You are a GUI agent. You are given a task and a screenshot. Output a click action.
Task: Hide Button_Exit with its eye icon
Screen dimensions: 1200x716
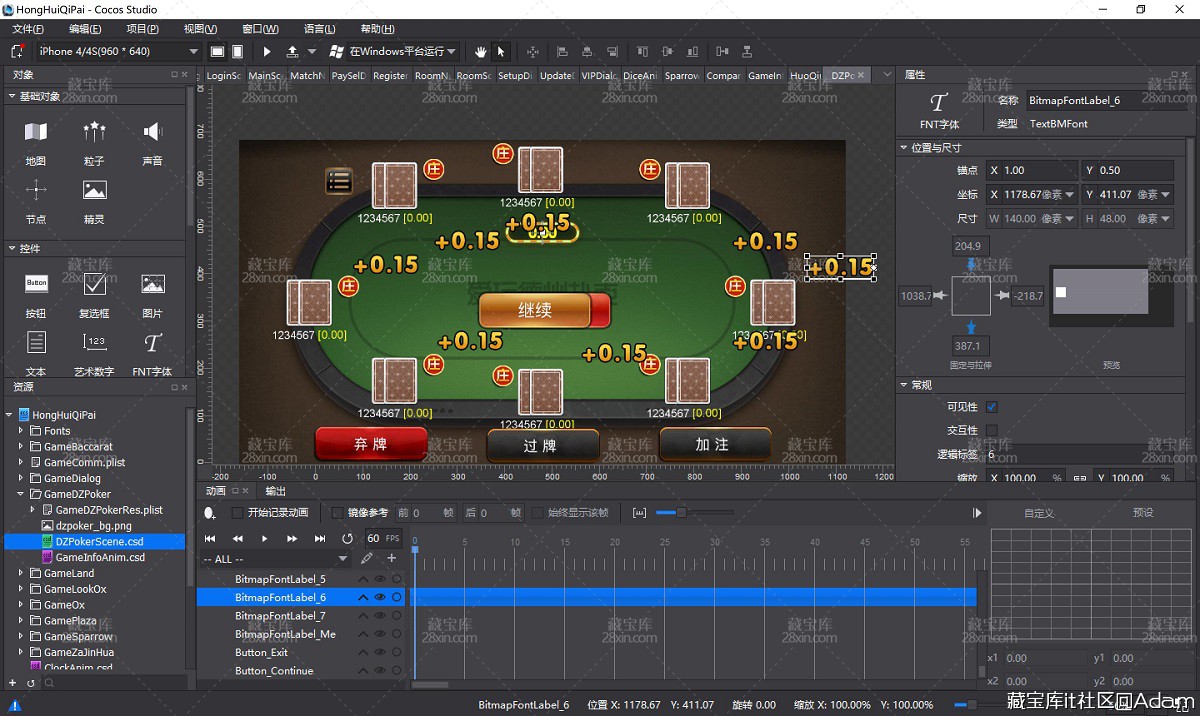[380, 652]
